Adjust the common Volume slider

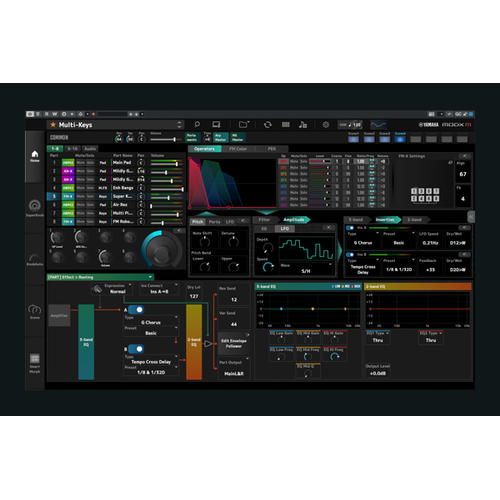click(x=165, y=139)
